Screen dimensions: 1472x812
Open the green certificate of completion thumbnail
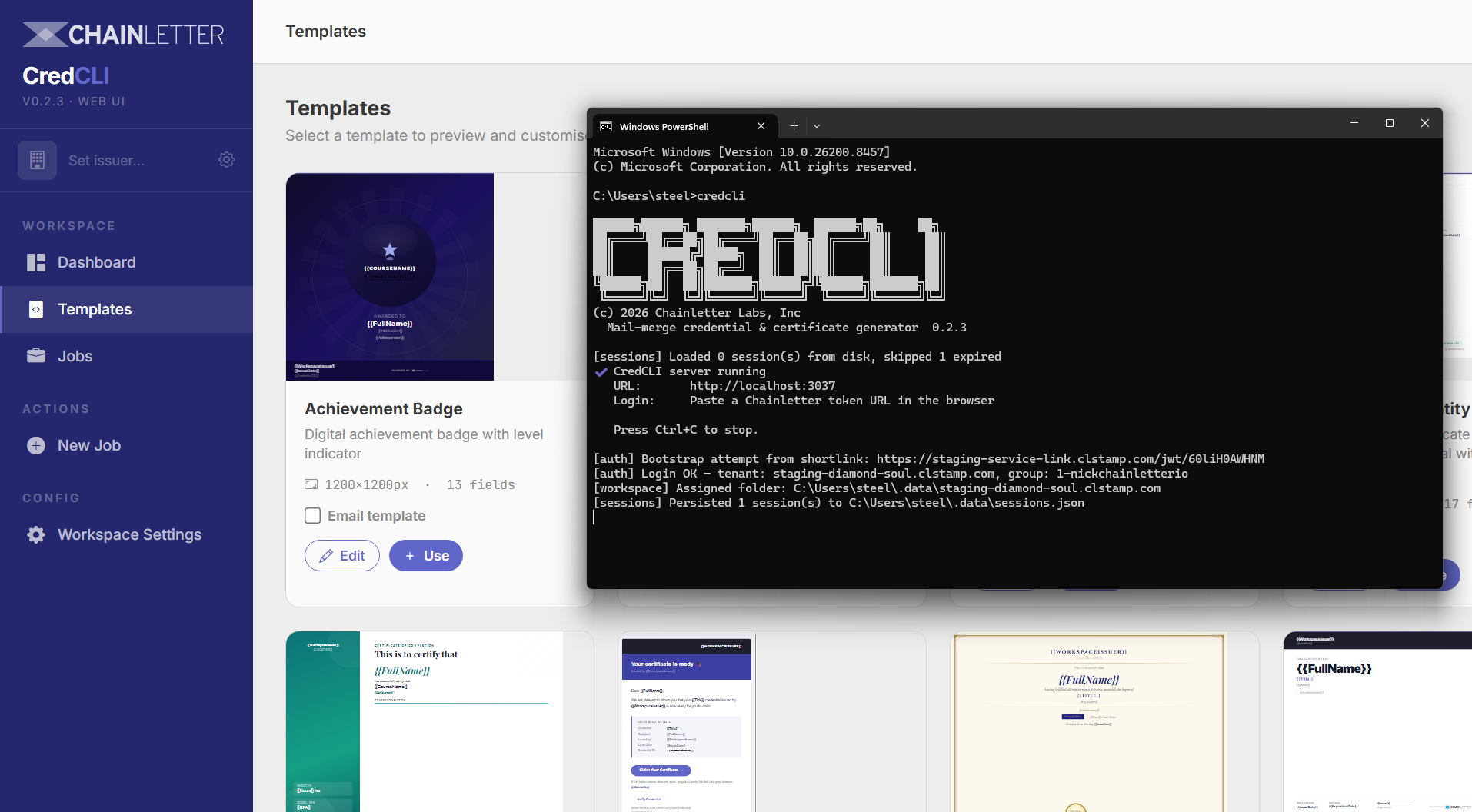pos(425,721)
